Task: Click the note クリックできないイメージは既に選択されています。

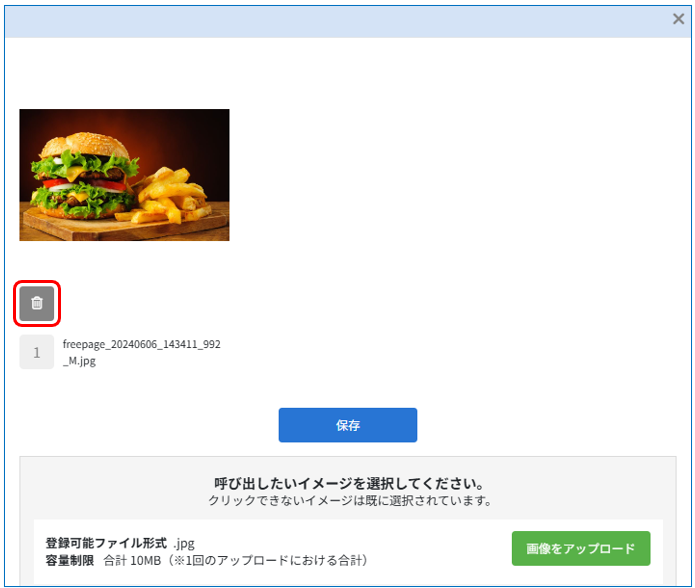Action: [x=350, y=501]
